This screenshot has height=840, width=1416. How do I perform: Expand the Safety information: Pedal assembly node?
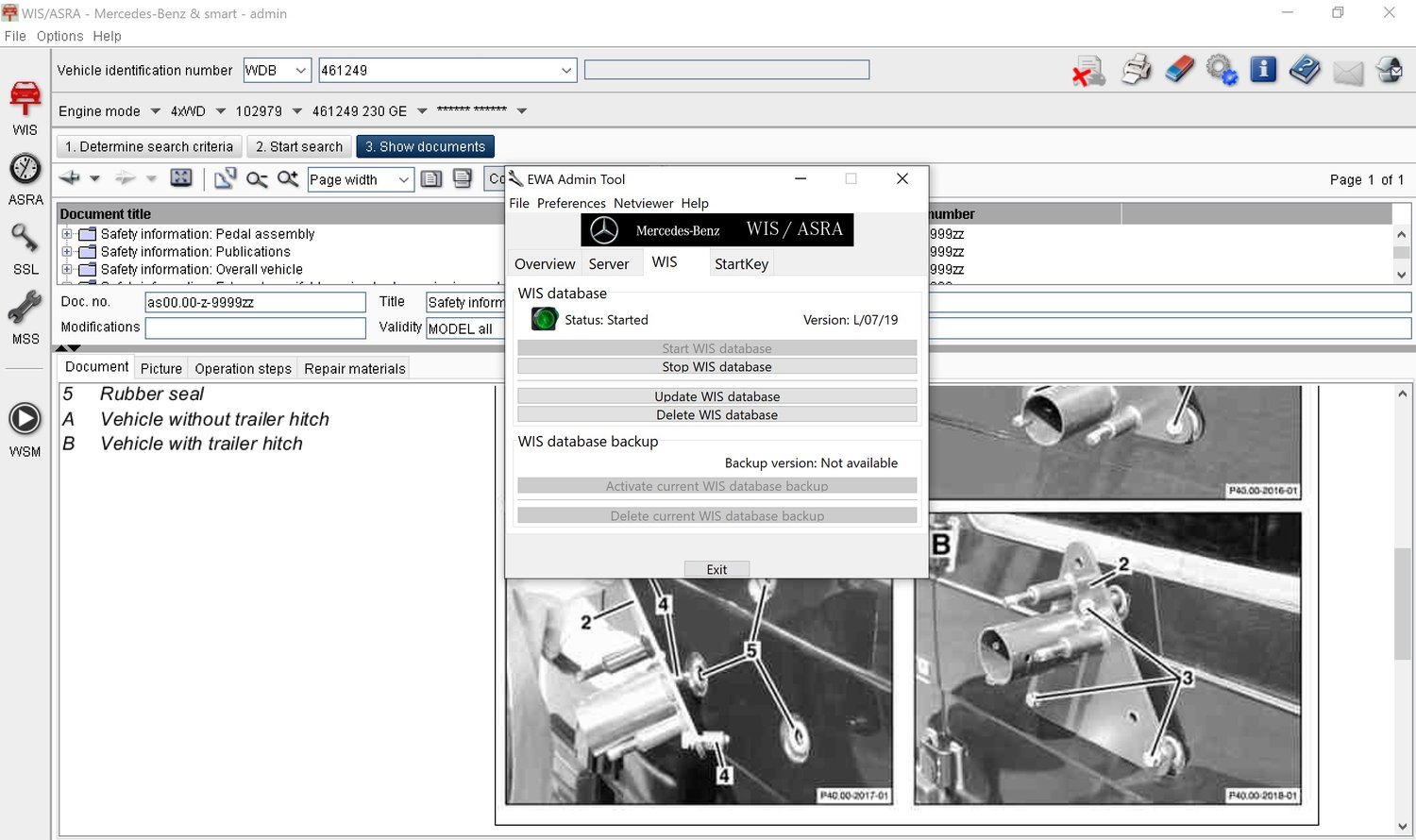(x=67, y=234)
